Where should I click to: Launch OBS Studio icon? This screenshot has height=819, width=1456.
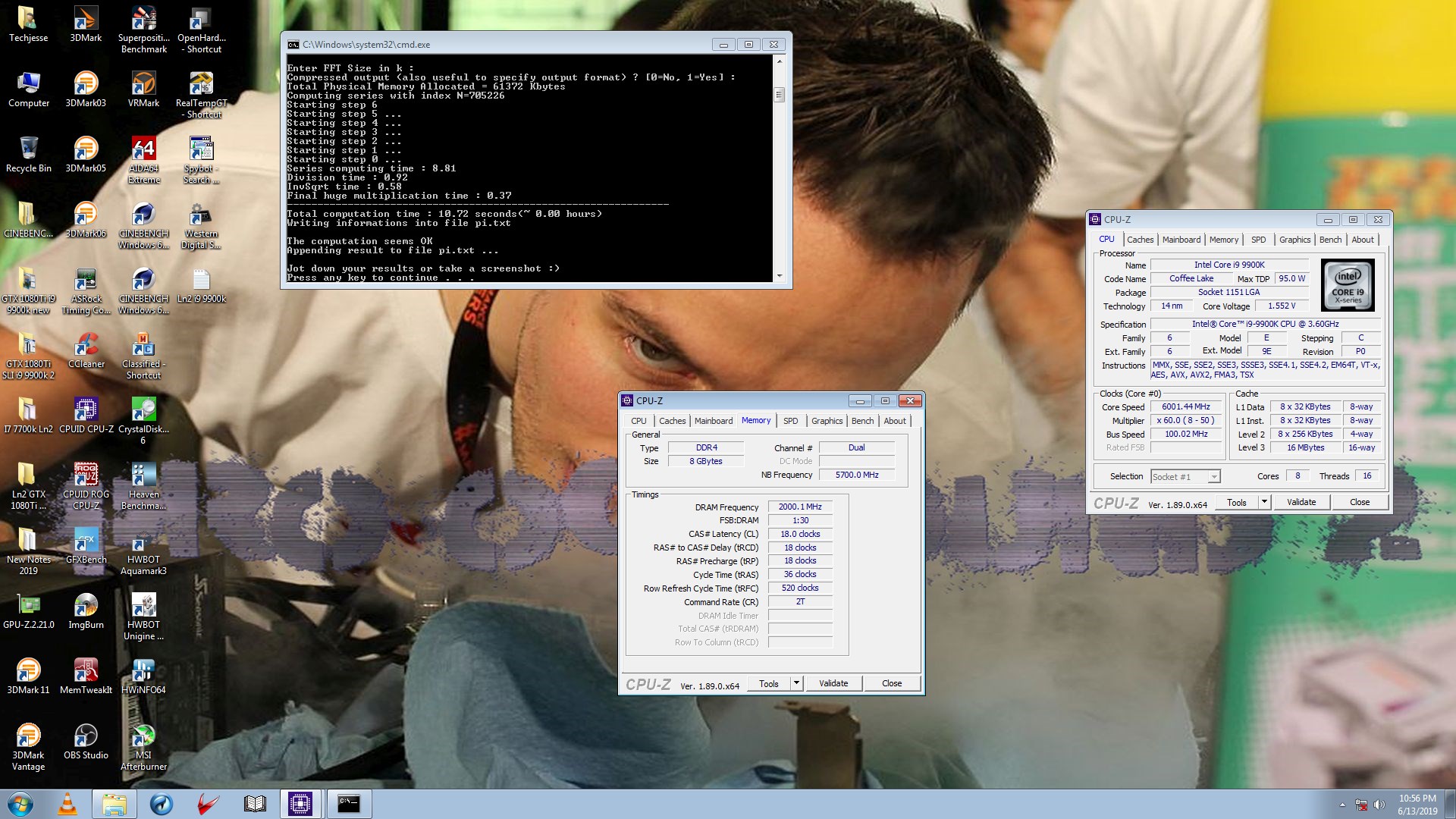(x=86, y=742)
